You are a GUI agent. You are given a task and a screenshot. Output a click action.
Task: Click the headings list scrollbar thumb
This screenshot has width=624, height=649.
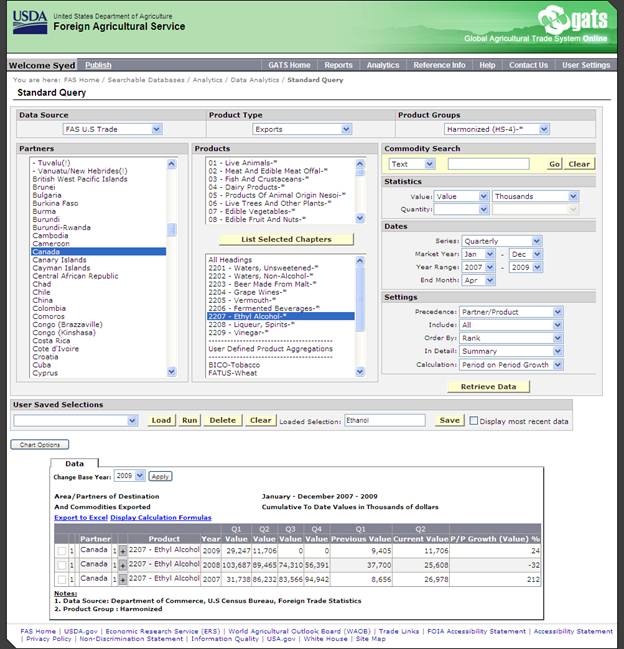[360, 299]
